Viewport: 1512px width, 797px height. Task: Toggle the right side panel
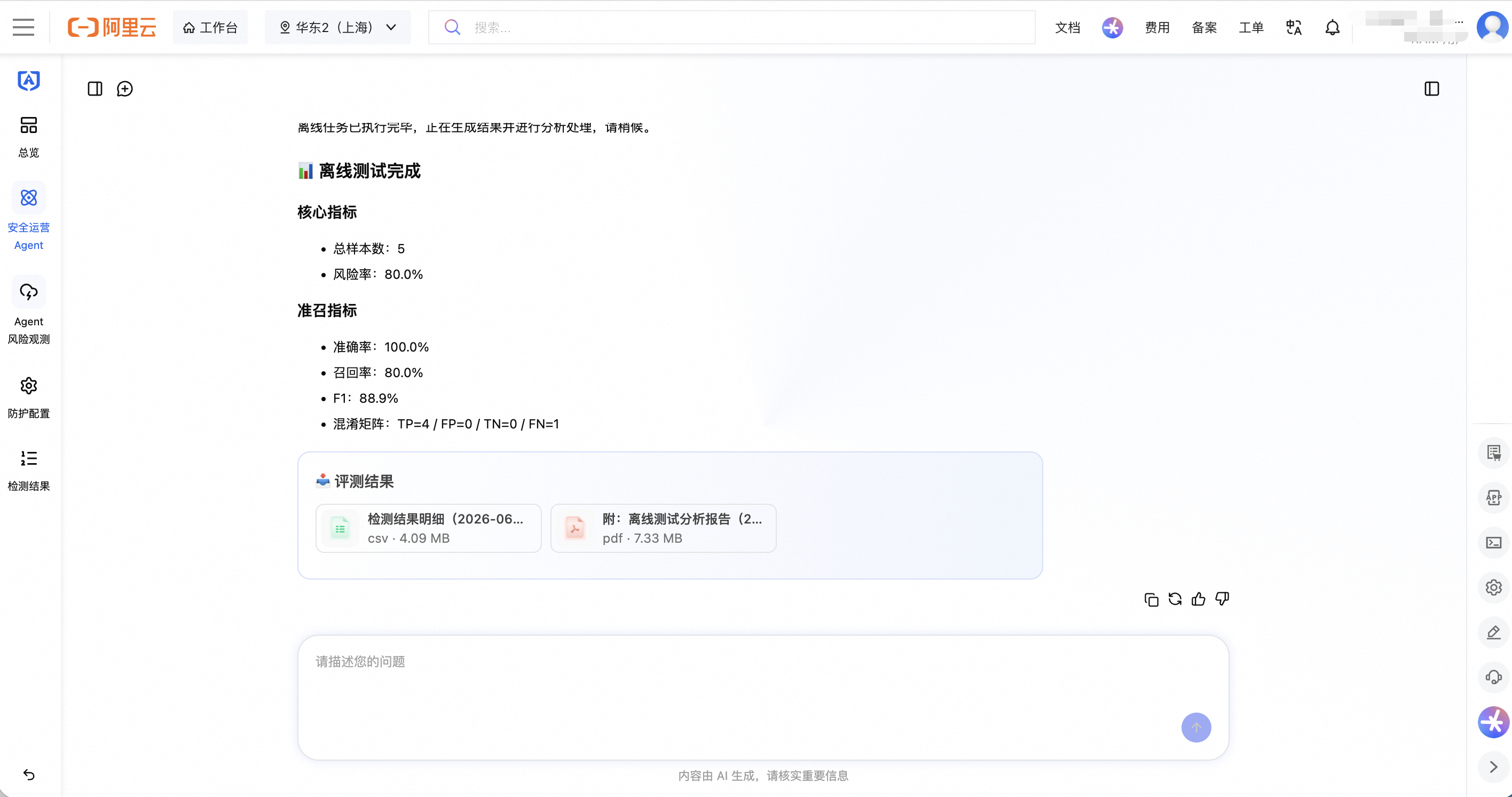pos(1431,89)
